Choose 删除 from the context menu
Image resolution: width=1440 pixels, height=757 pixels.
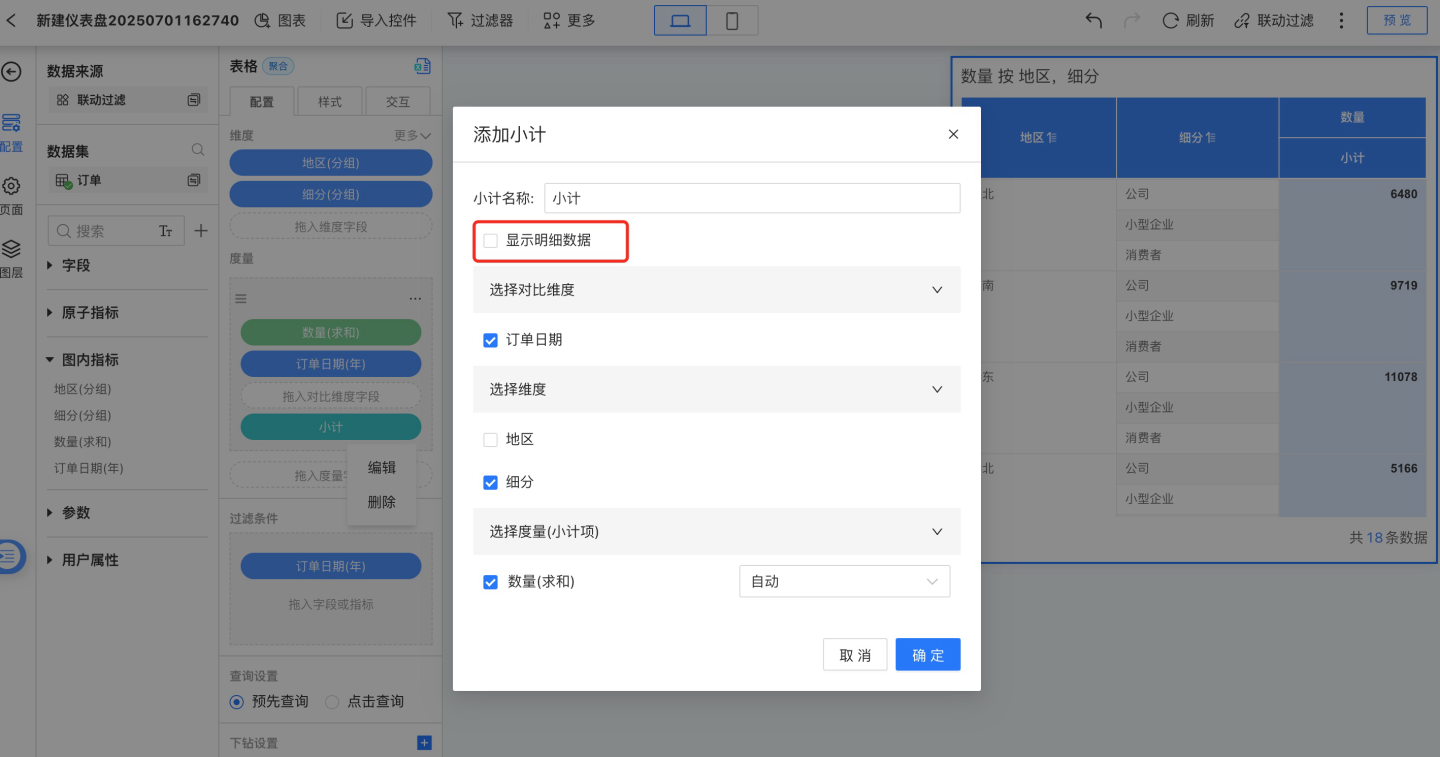pyautogui.click(x=381, y=502)
